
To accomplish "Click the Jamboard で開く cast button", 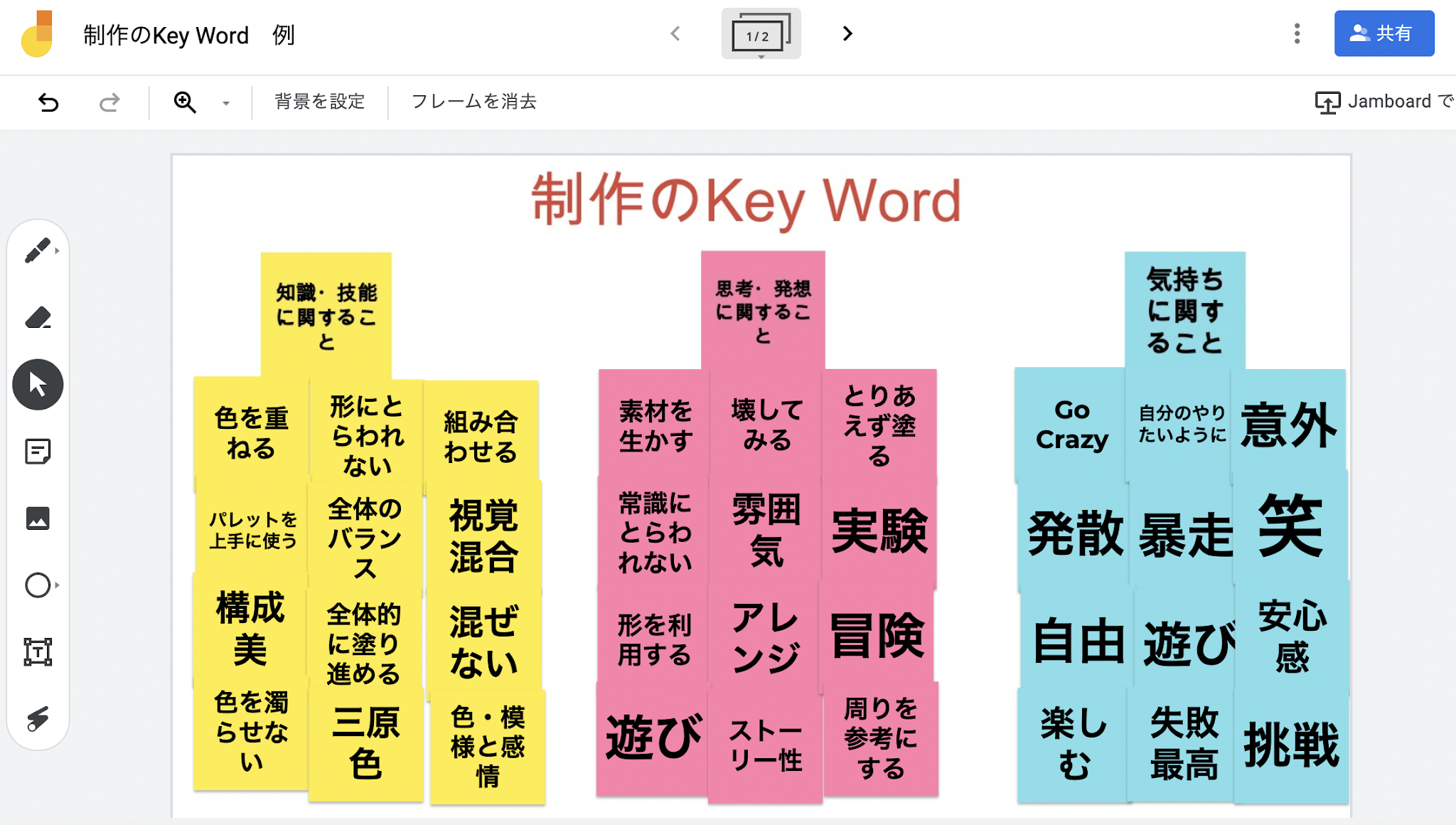I will pyautogui.click(x=1385, y=102).
